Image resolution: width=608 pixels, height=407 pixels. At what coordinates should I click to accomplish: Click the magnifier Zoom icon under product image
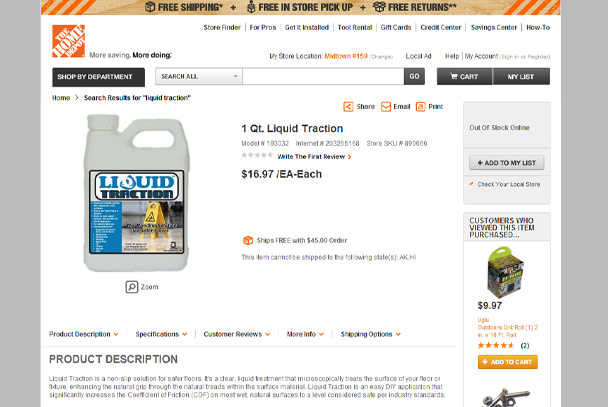pos(132,287)
